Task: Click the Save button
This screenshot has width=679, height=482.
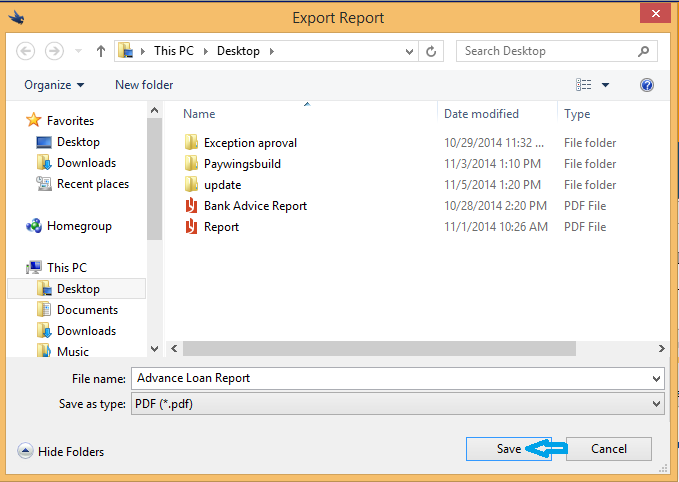Action: click(x=508, y=449)
